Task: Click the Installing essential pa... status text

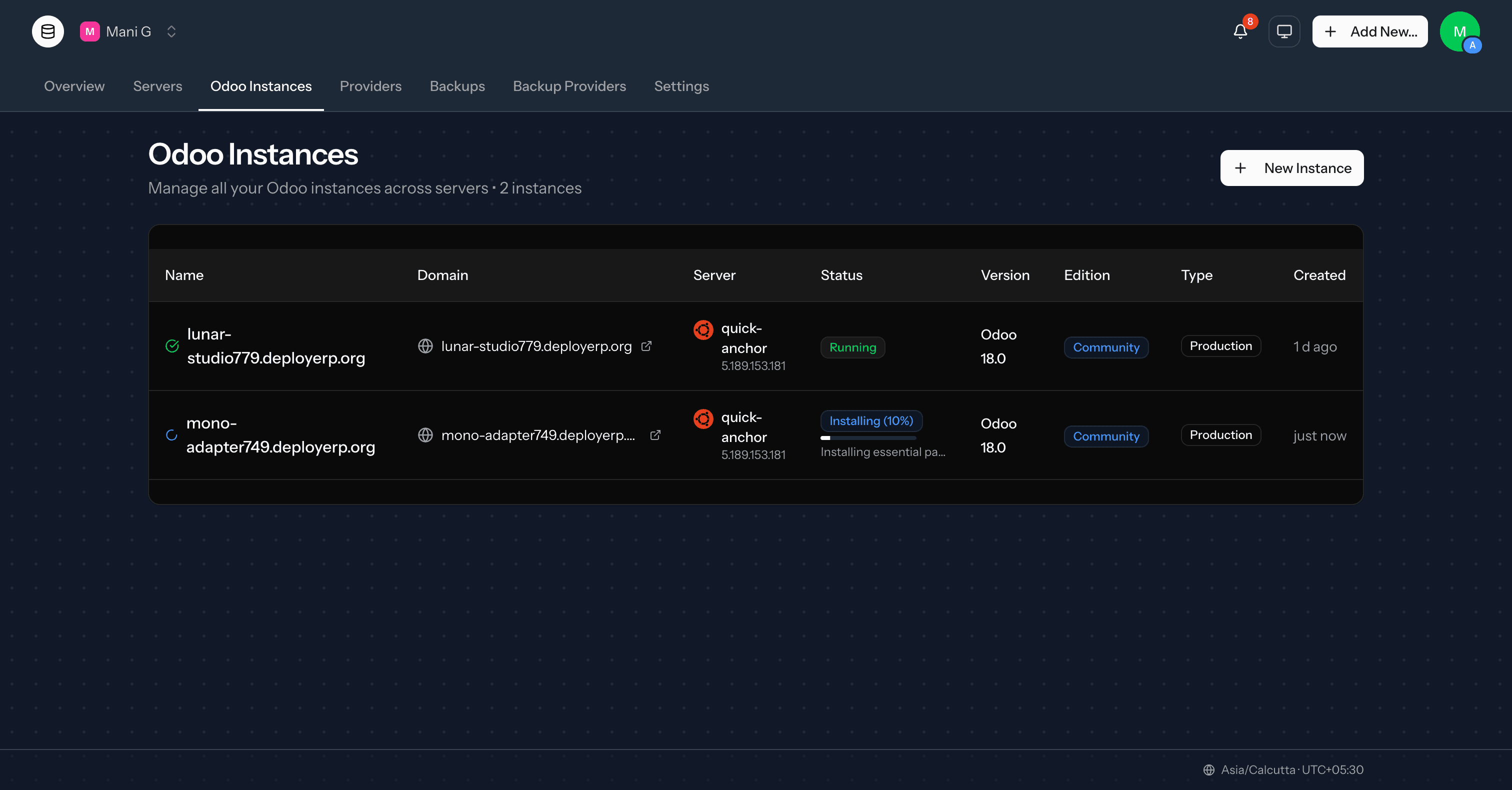Action: tap(883, 452)
